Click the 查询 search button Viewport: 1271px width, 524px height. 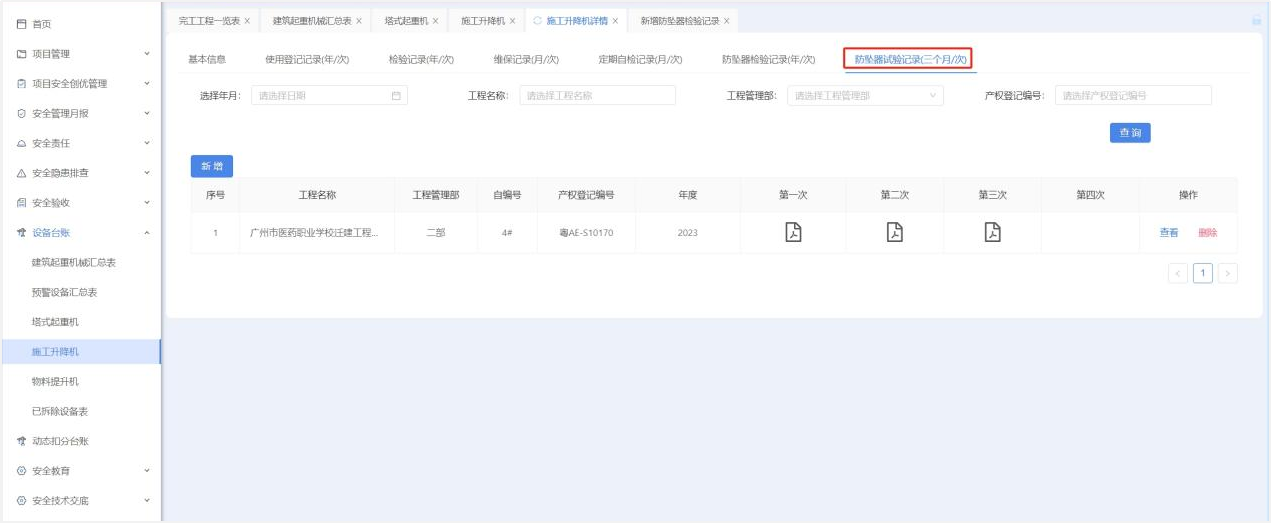(x=1129, y=133)
